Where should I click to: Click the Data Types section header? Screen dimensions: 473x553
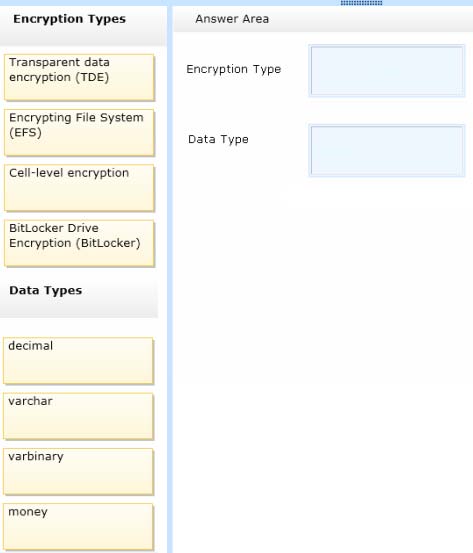click(x=46, y=291)
